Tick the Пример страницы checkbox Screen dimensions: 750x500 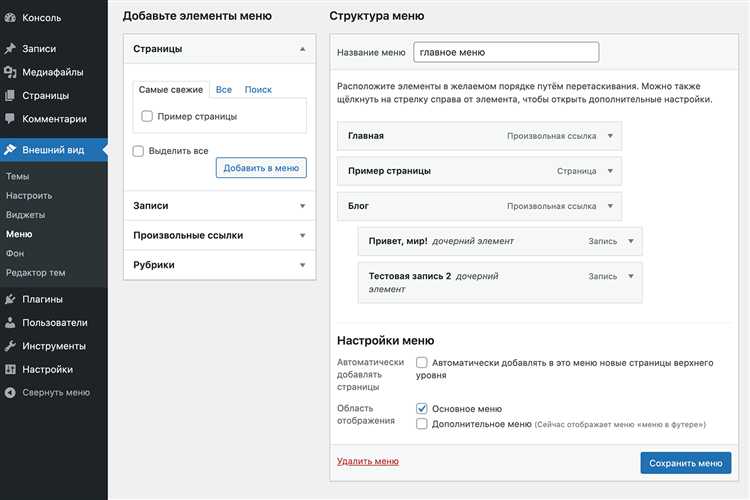pos(147,116)
